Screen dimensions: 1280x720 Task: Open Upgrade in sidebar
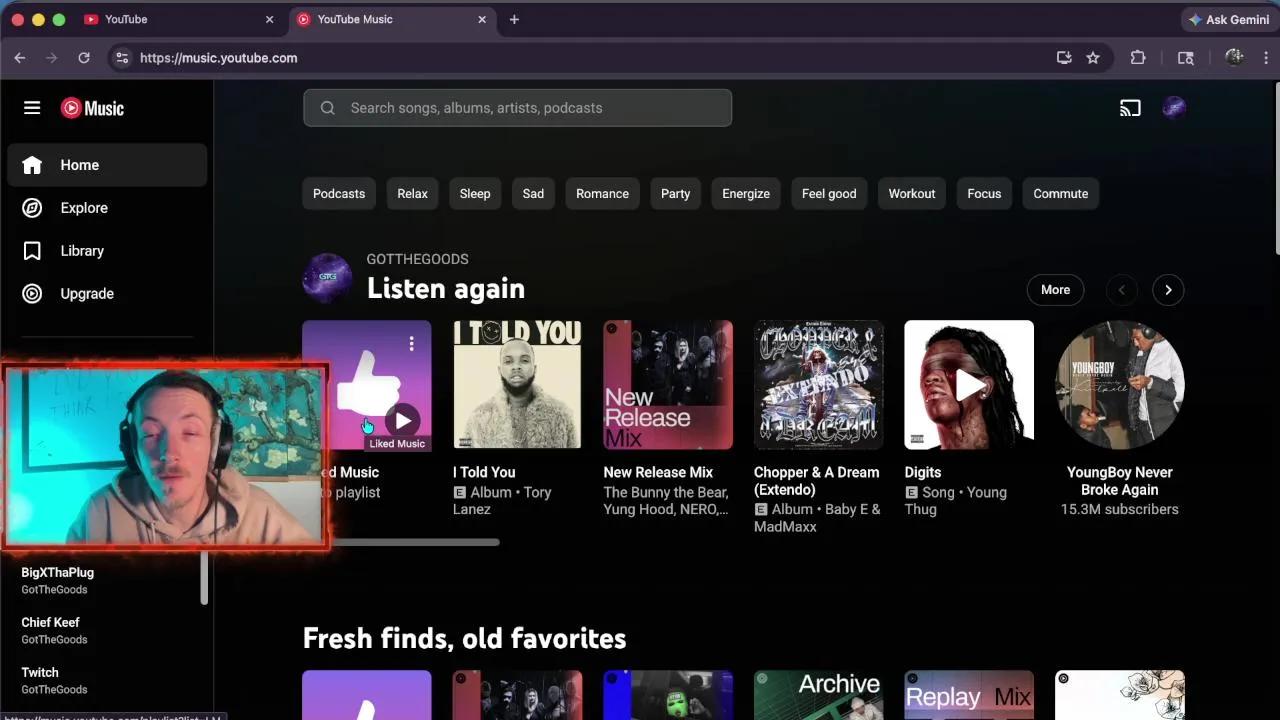point(107,294)
